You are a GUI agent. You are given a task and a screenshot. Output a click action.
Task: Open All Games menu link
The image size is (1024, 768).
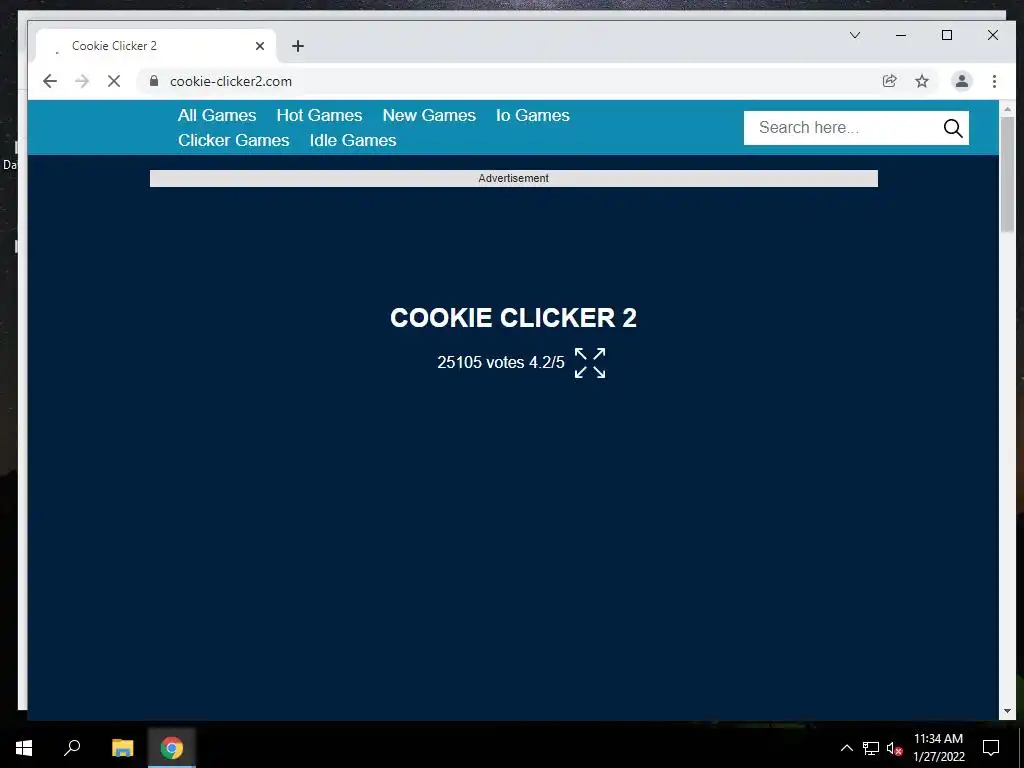click(x=217, y=116)
